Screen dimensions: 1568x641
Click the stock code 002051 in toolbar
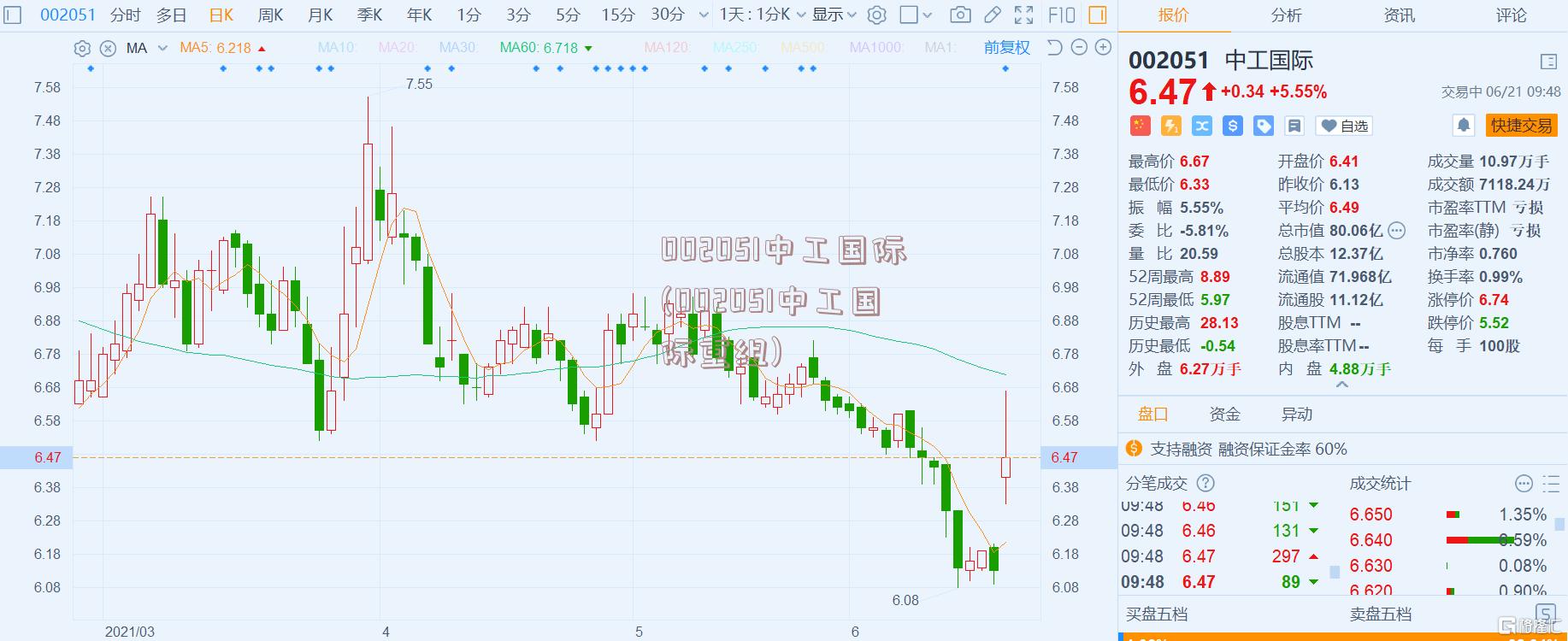point(68,15)
